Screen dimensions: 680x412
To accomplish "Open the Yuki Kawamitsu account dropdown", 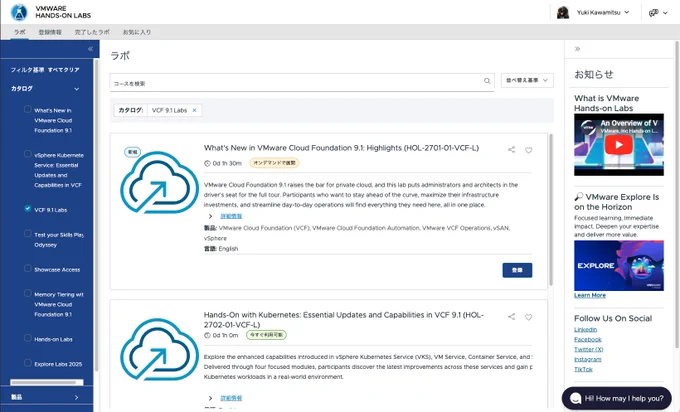I will pyautogui.click(x=603, y=13).
